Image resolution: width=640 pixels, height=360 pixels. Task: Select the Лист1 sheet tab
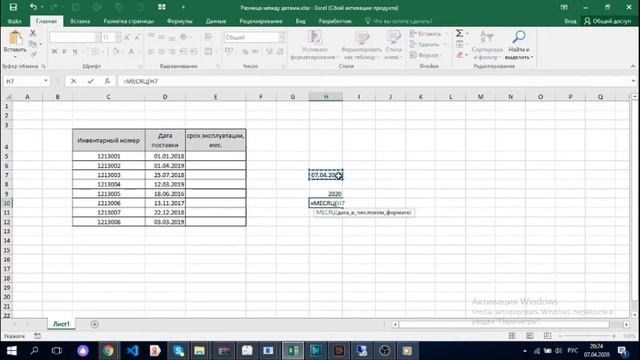(x=61, y=324)
